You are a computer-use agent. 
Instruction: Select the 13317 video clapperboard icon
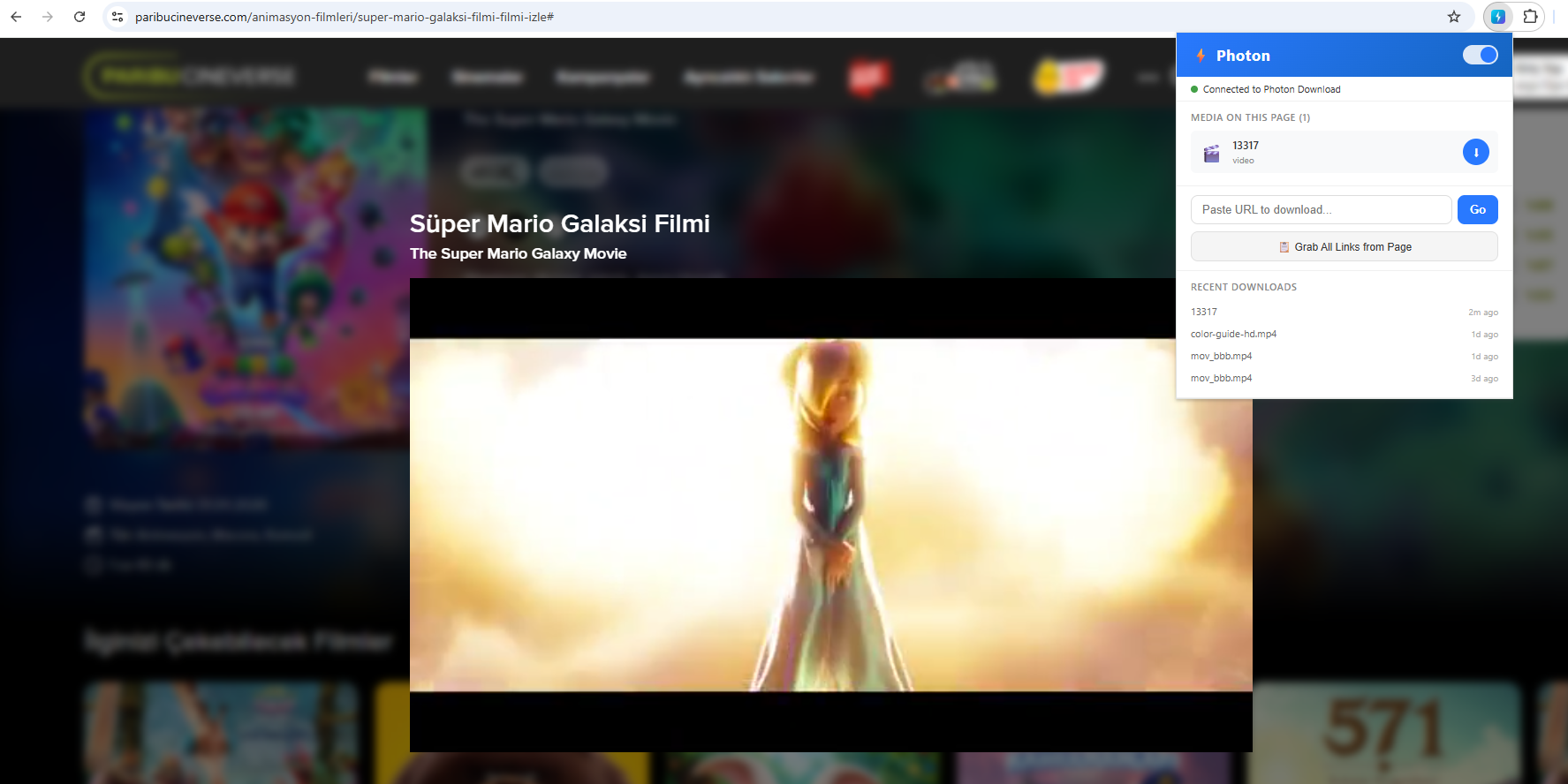(x=1212, y=154)
